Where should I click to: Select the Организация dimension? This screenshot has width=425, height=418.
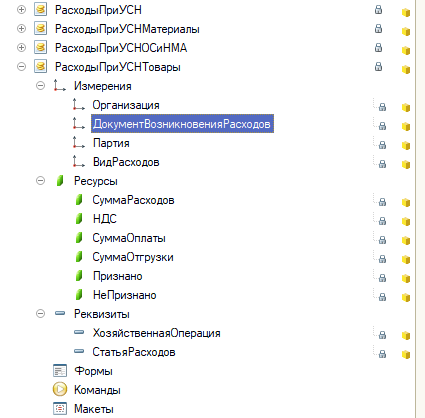coord(126,105)
